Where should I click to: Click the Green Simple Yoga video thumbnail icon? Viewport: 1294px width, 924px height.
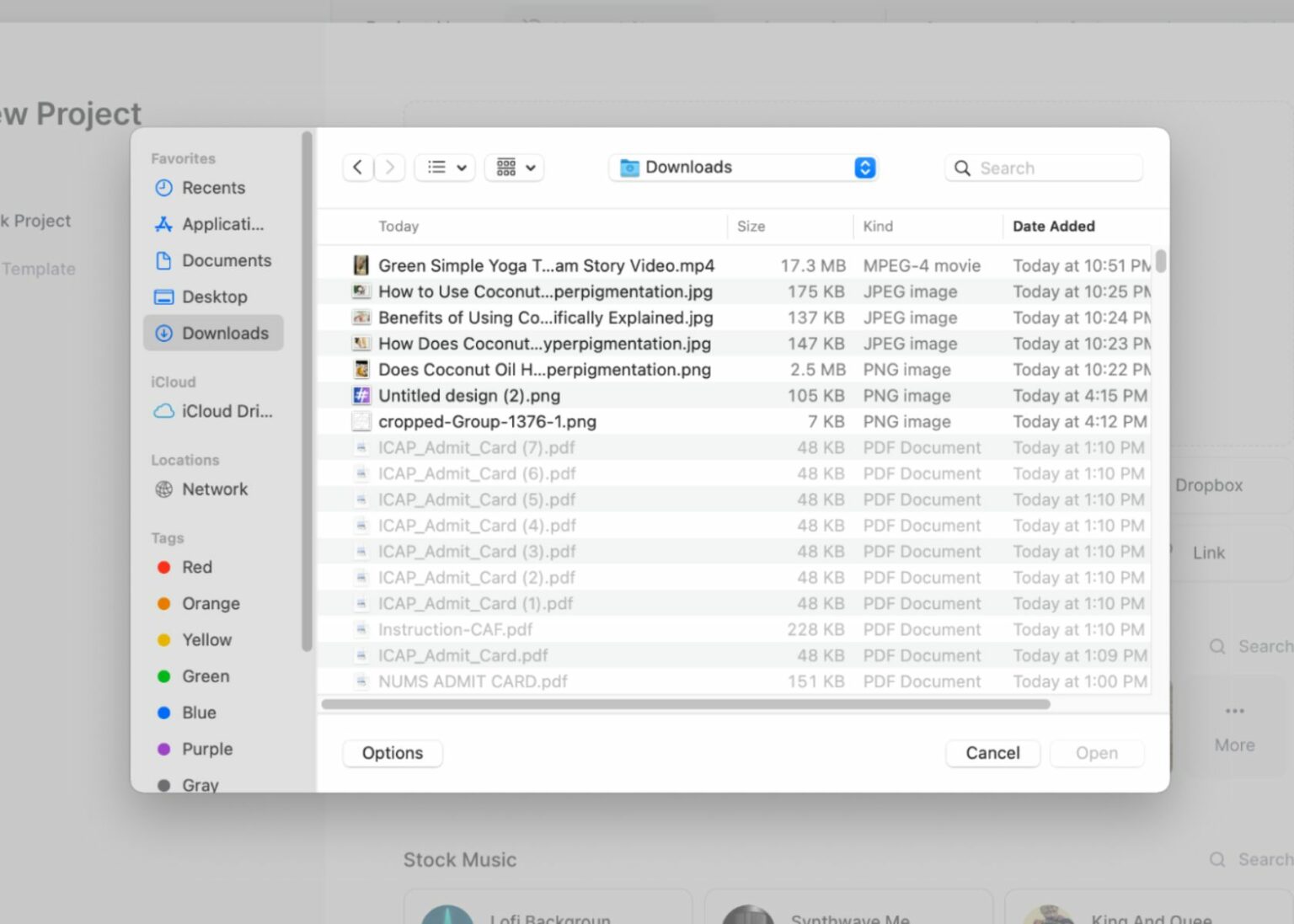[361, 265]
